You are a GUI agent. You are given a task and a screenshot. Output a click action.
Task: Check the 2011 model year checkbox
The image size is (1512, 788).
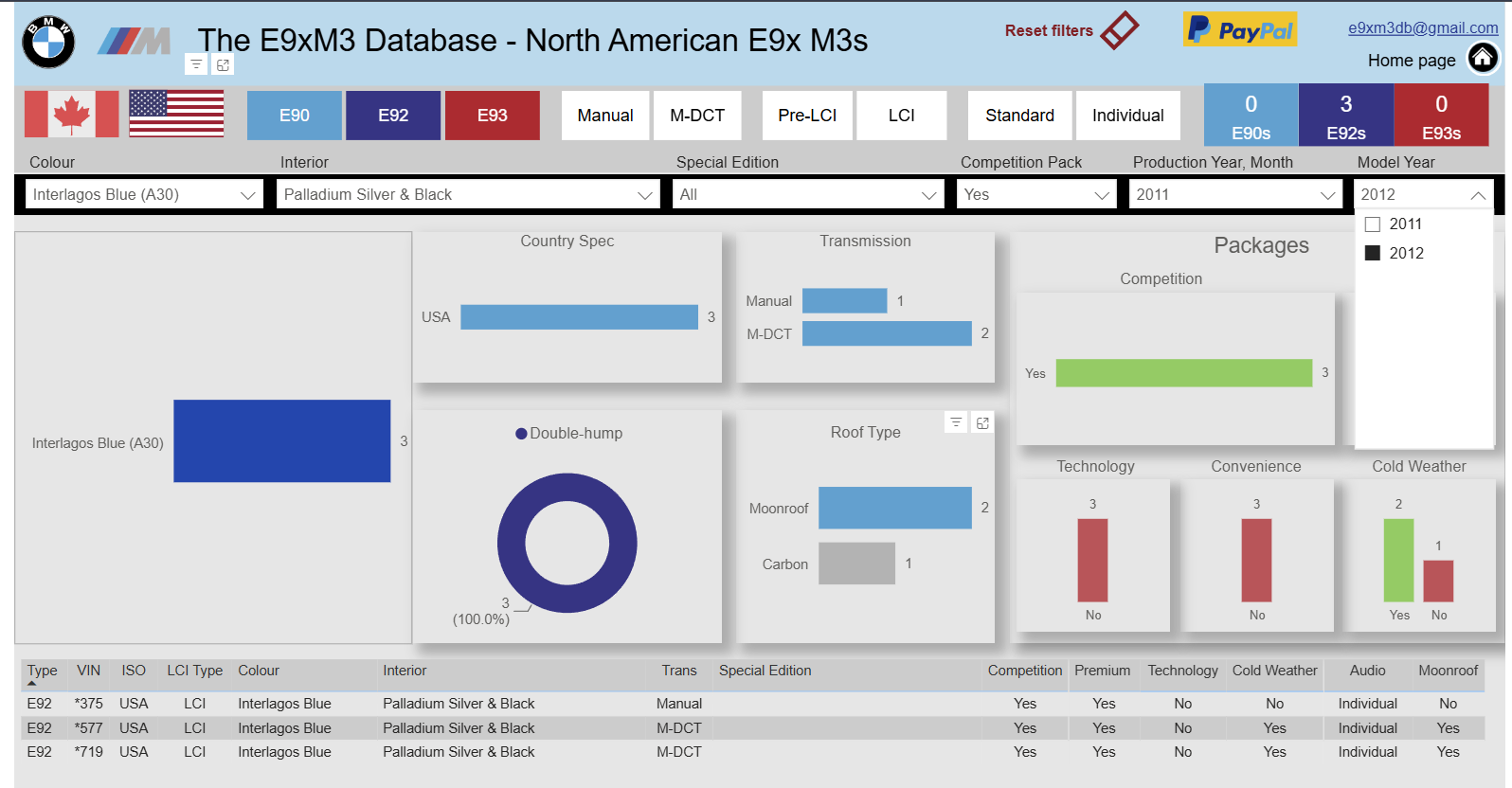(1373, 224)
